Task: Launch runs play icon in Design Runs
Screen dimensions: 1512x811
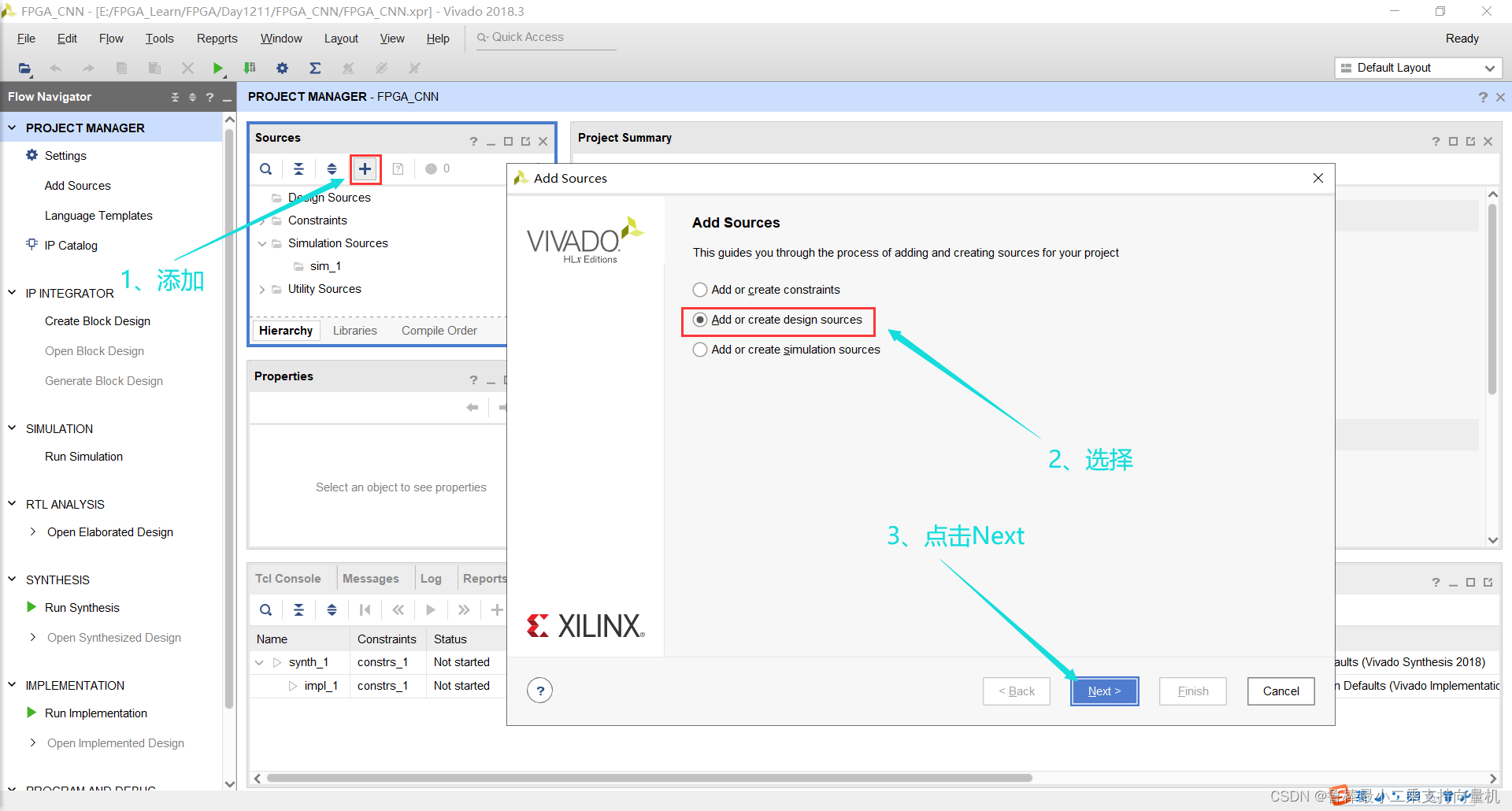Action: 431,609
